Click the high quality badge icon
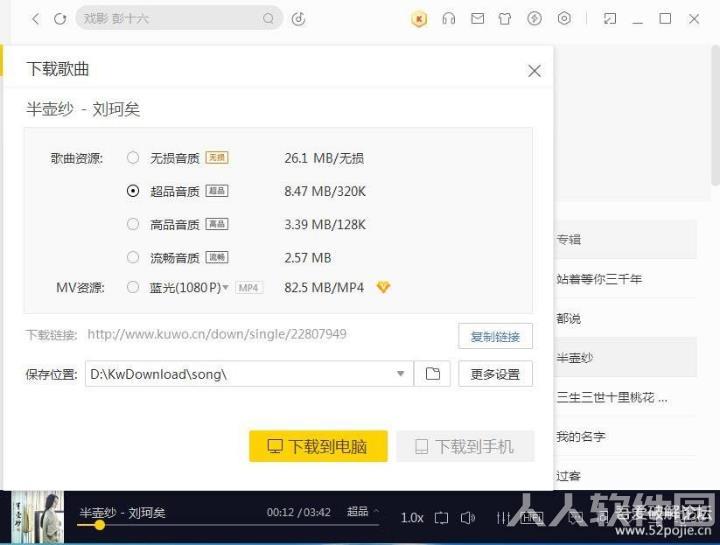Viewport: 720px width, 545px height. point(217,224)
